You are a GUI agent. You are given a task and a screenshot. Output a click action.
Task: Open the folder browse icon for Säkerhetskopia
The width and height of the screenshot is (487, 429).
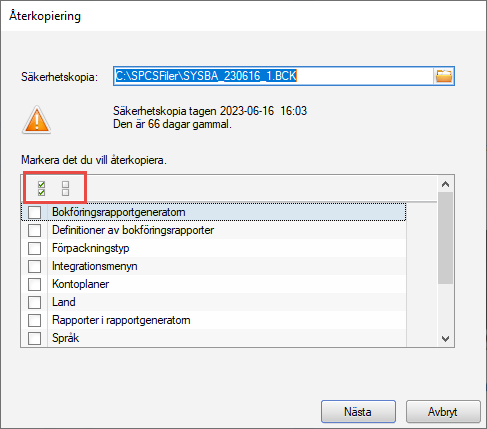coord(444,76)
